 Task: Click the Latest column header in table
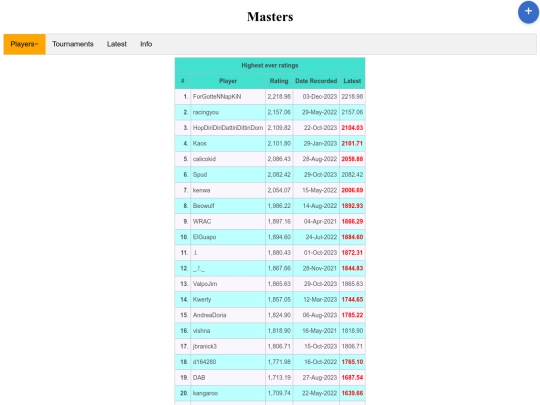pos(352,81)
